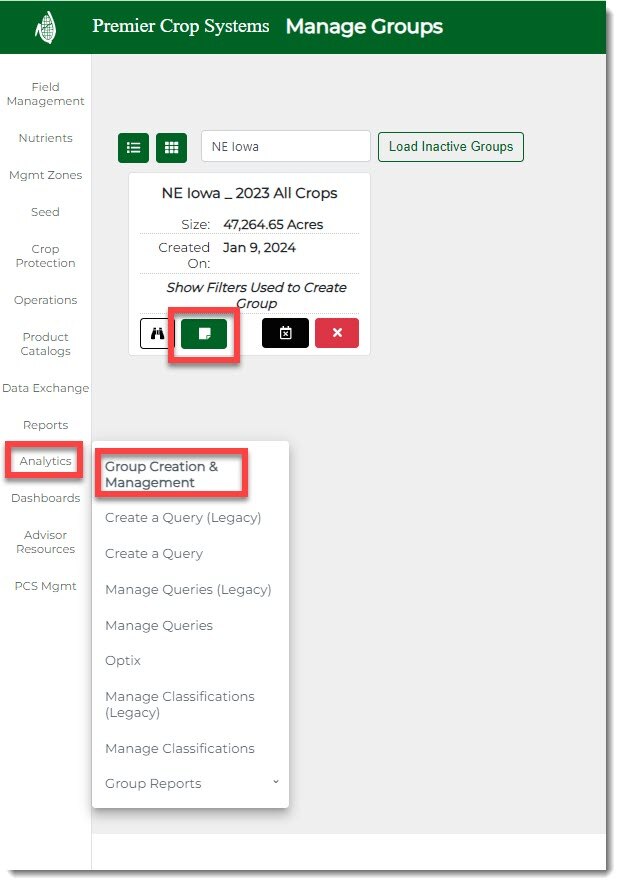The image size is (621, 885).
Task: Select Manage Classifications (Legacy)
Action: click(x=180, y=704)
